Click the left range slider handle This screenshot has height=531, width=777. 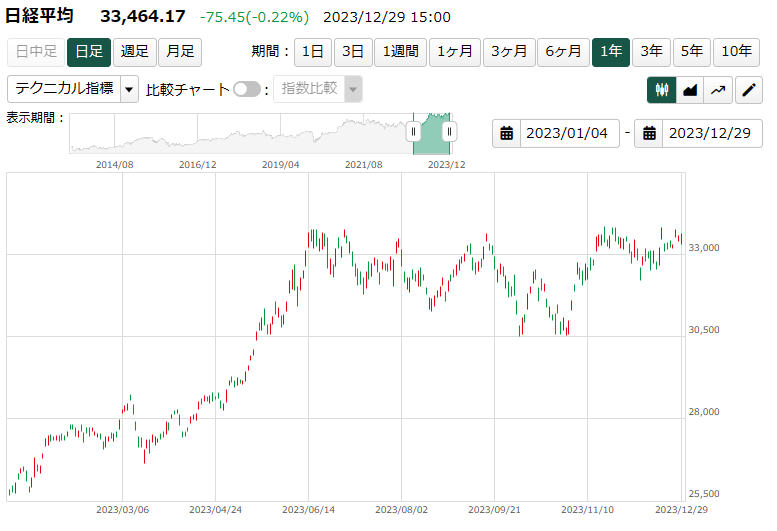point(413,131)
